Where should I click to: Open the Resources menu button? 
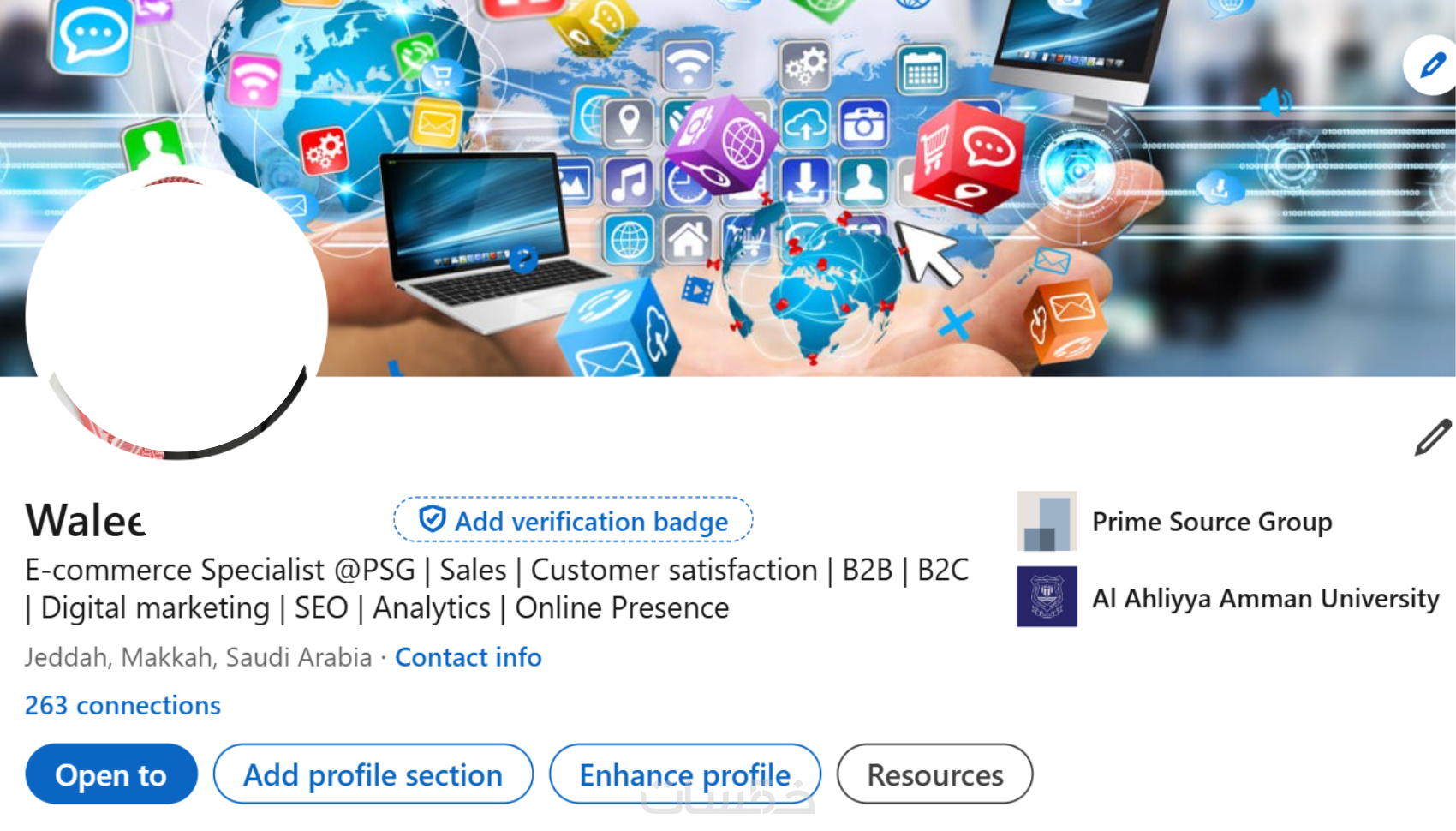[935, 774]
